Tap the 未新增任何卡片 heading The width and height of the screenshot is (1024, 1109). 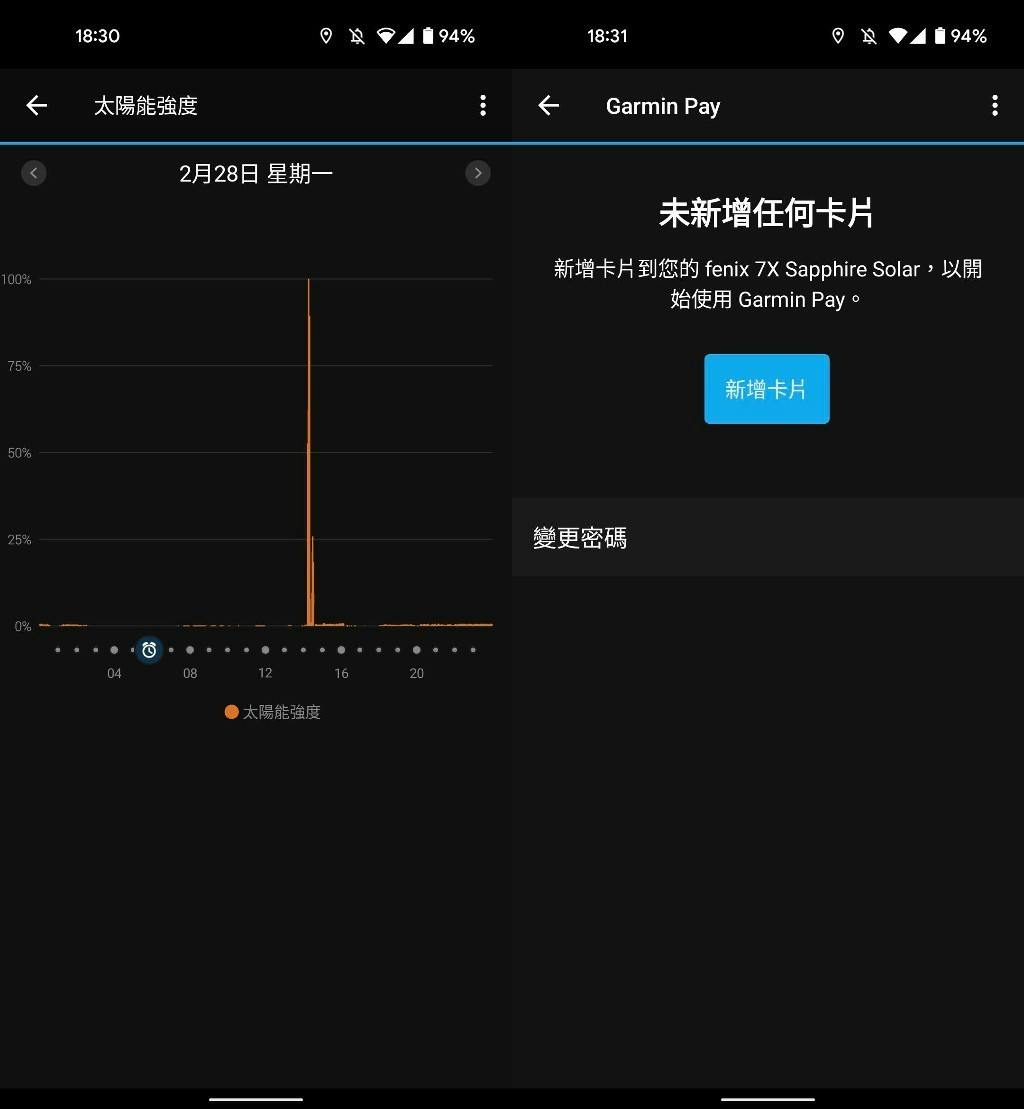(767, 213)
